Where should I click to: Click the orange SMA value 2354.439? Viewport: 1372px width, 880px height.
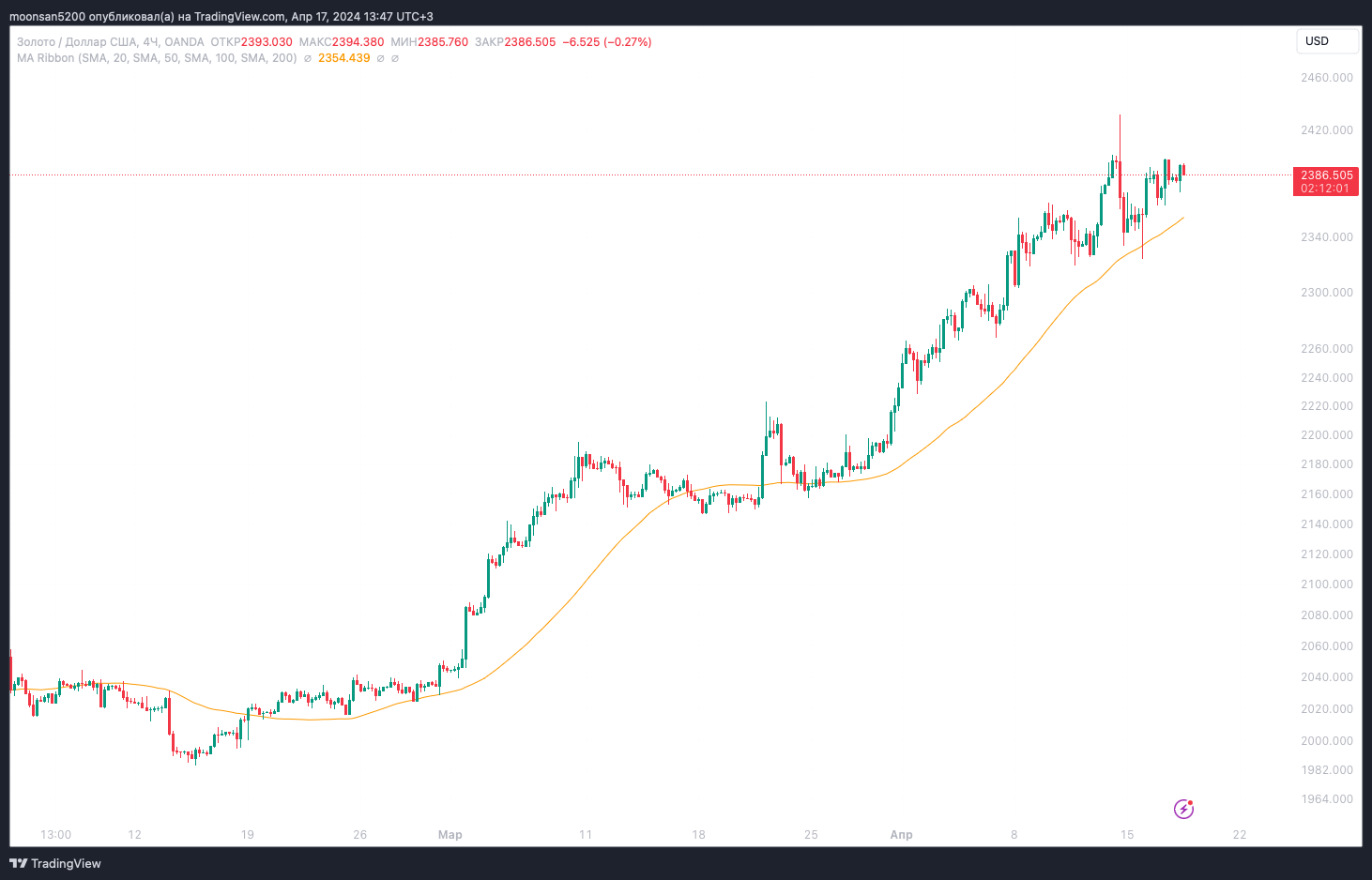pyautogui.click(x=343, y=58)
